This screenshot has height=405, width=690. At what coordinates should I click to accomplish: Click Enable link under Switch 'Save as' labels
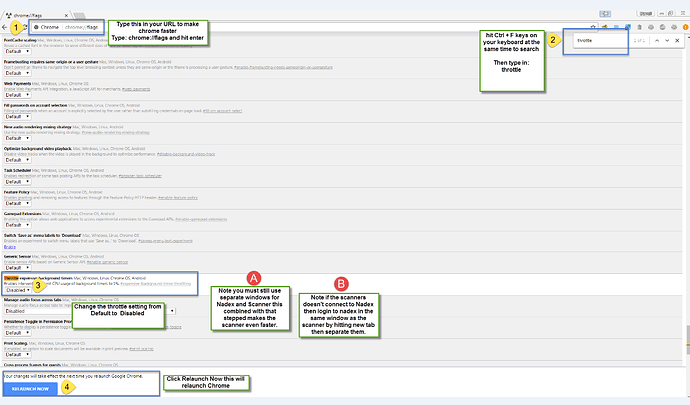[10, 247]
